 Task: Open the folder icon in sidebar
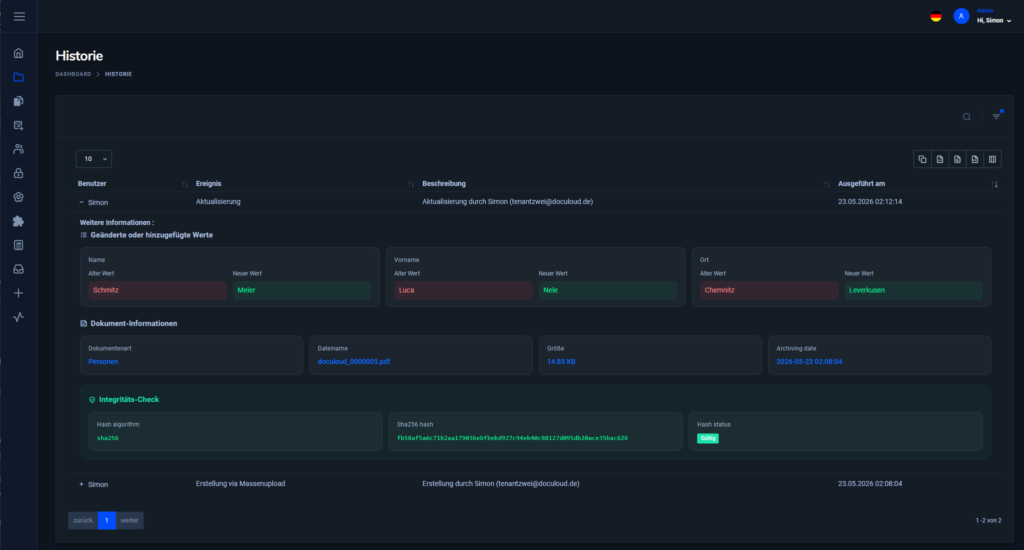pos(18,77)
